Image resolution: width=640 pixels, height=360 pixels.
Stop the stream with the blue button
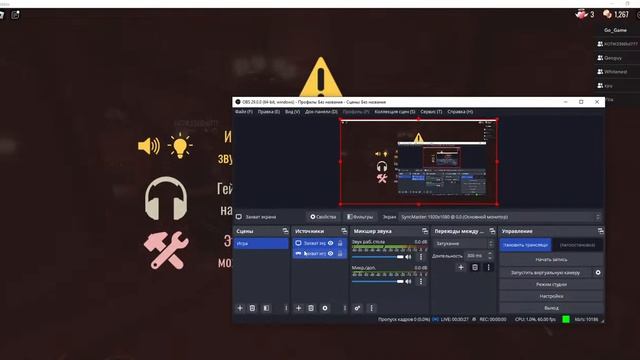click(525, 245)
